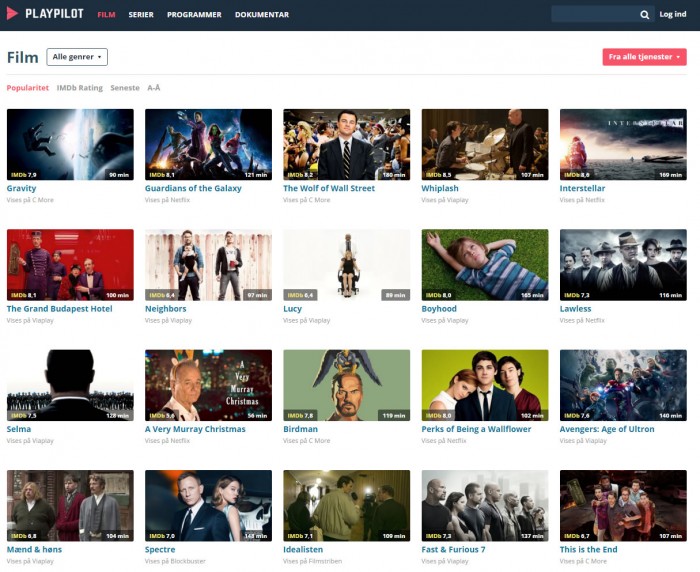This screenshot has height=572, width=700.
Task: Open the Alle genrer dropdown
Action: coord(77,57)
